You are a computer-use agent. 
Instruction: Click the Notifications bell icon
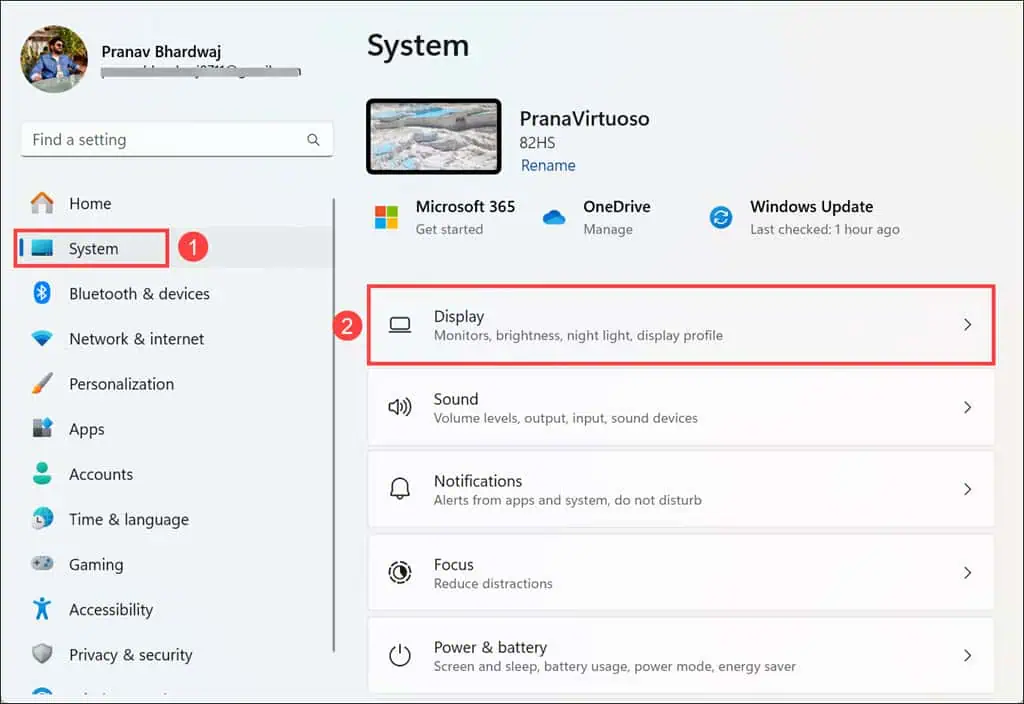[x=400, y=489]
